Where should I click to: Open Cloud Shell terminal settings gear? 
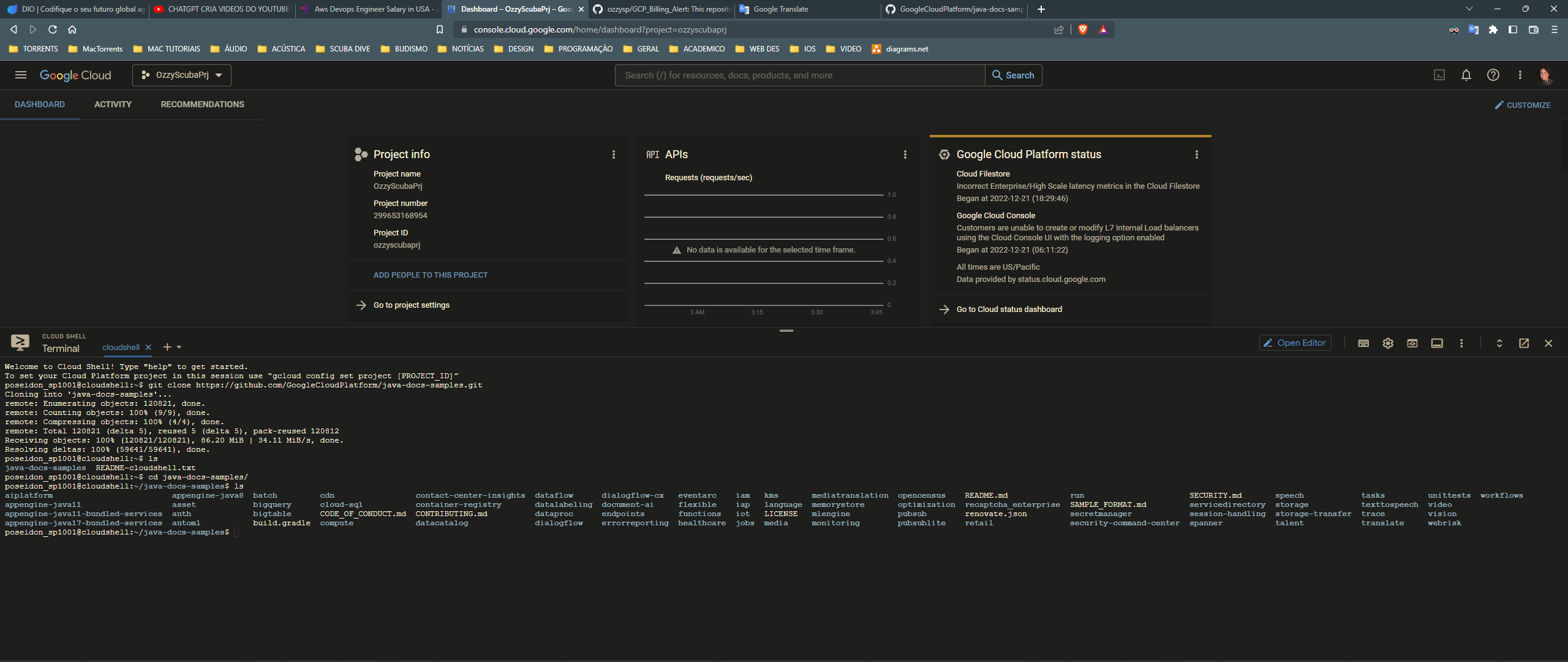pos(1387,343)
